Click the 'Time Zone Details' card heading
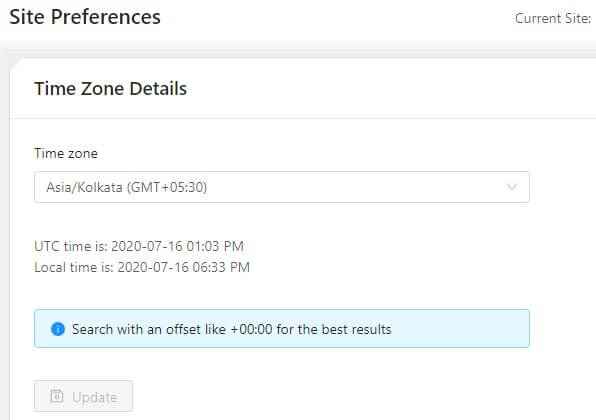Screen dimensions: 596x420 pos(110,89)
